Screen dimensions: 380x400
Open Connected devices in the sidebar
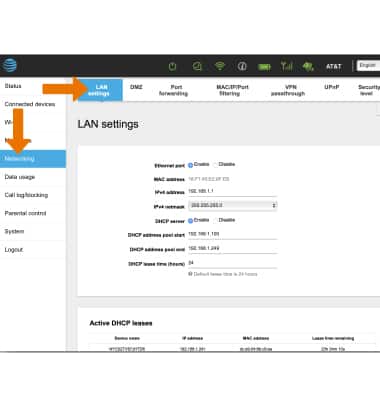[30, 104]
